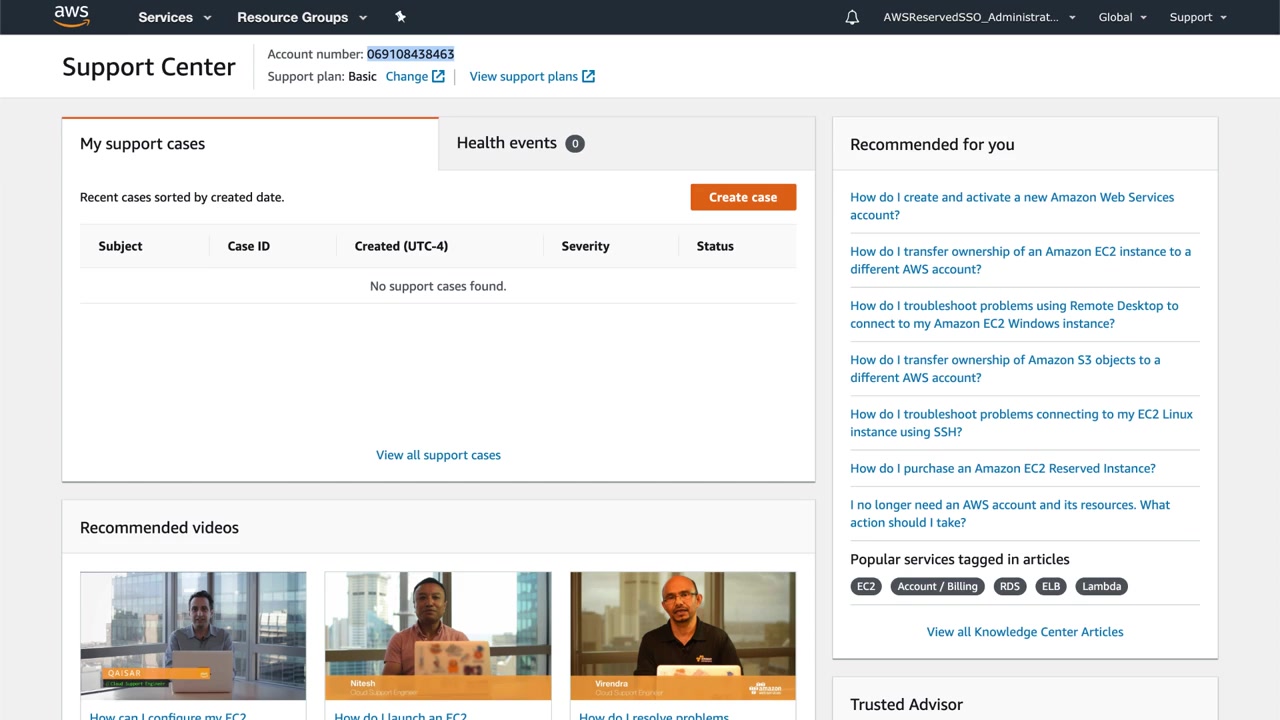Open article on no longer needing AWS account
Viewport: 1280px width, 720px height.
click(x=1010, y=513)
